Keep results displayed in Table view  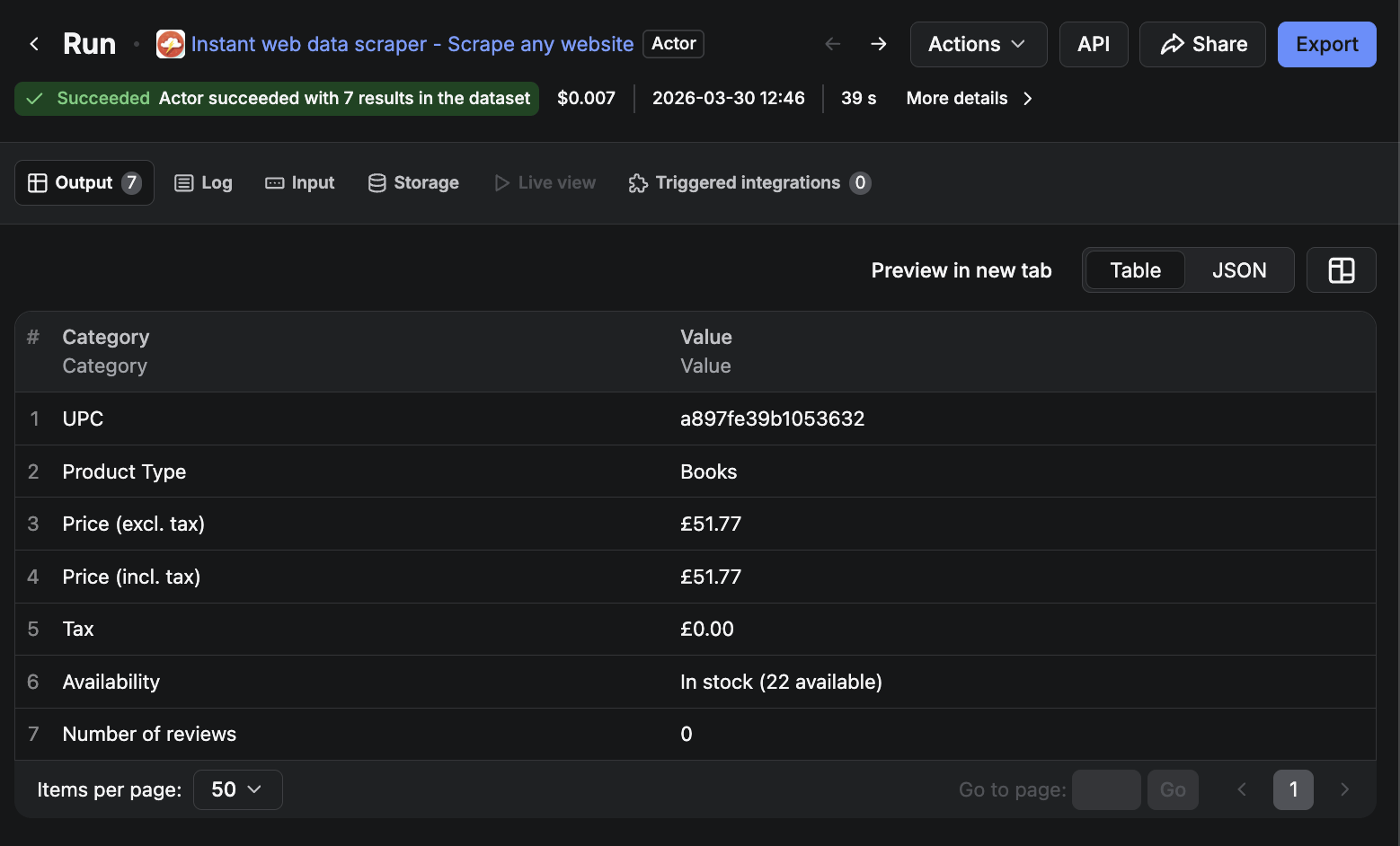[1134, 269]
